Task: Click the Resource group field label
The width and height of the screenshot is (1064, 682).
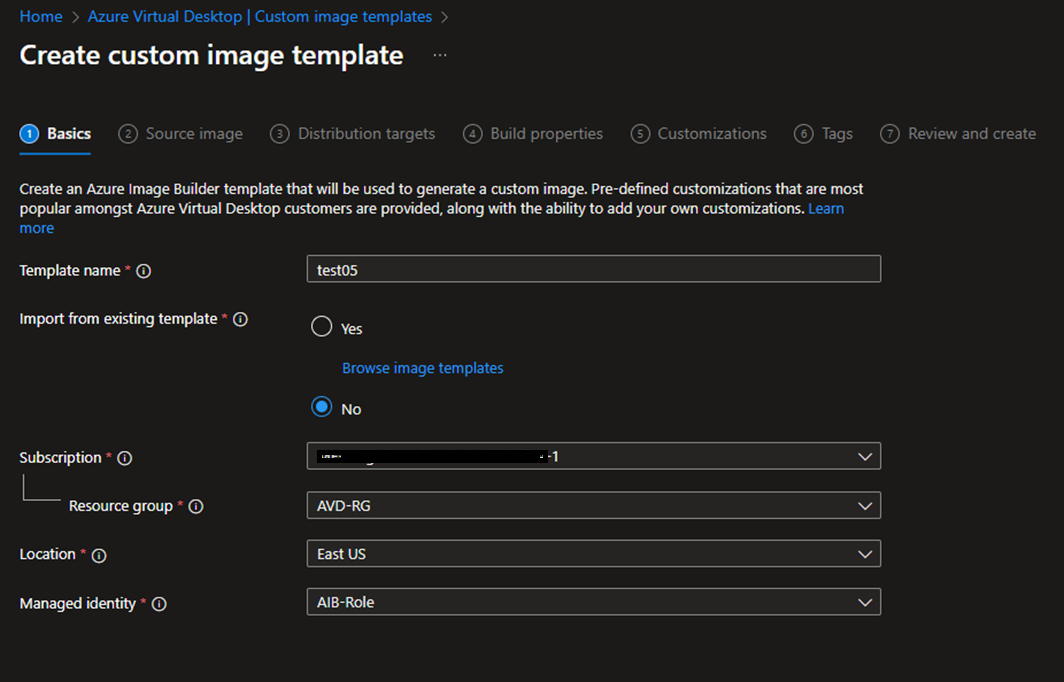Action: pyautogui.click(x=121, y=506)
